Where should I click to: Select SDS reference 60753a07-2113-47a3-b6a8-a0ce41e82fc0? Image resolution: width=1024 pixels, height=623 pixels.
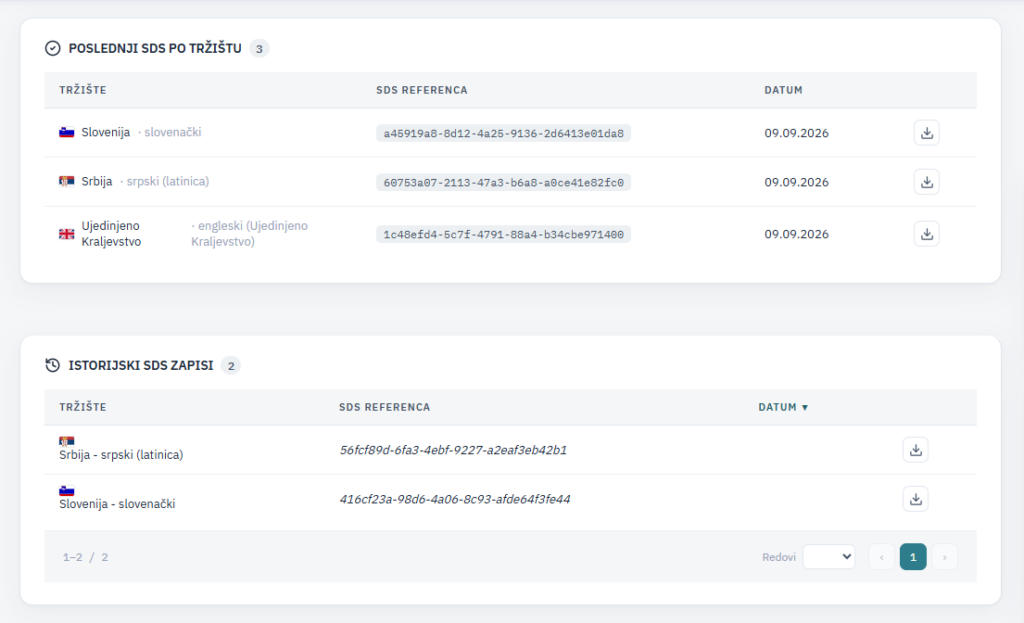pos(504,182)
